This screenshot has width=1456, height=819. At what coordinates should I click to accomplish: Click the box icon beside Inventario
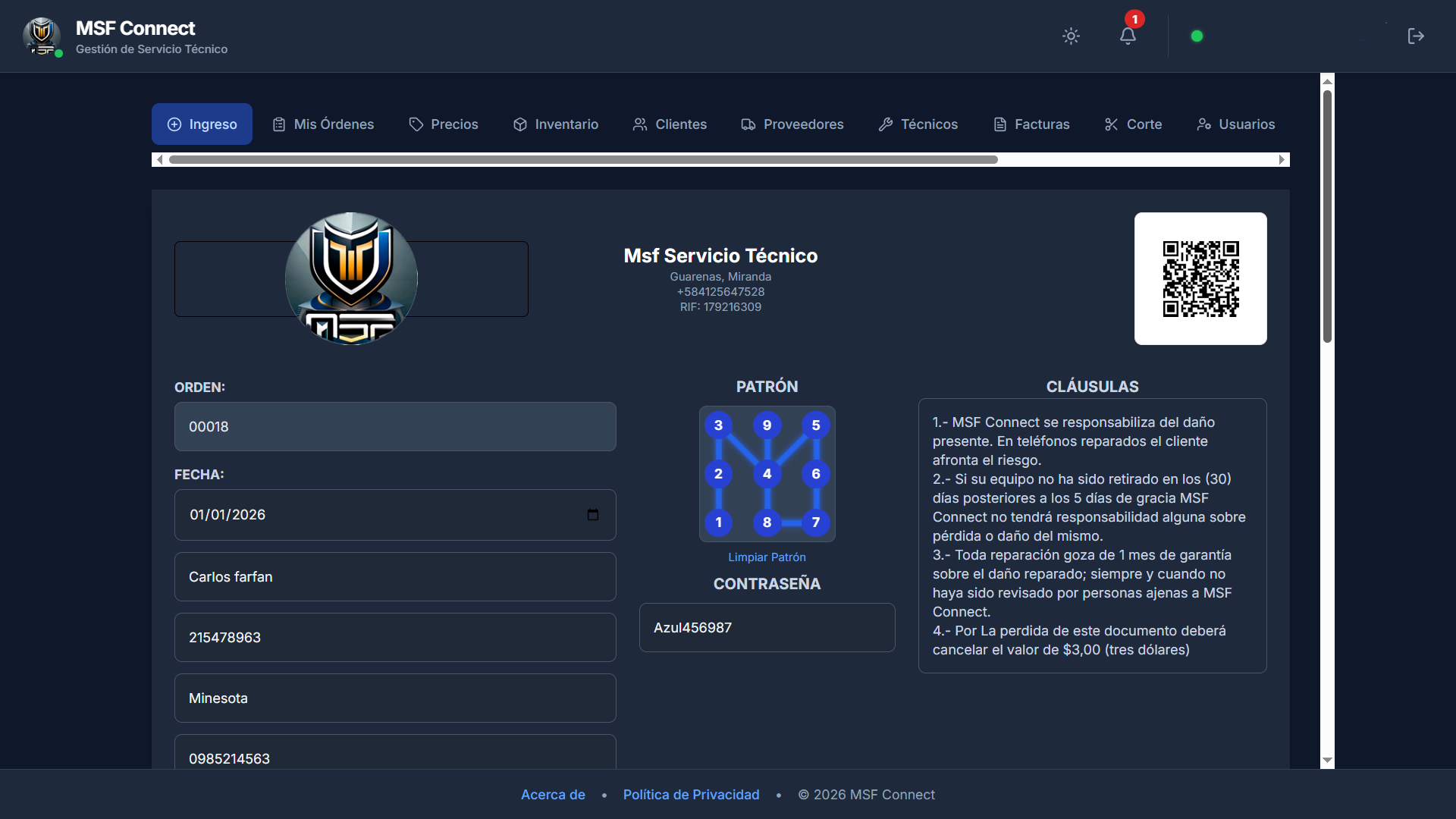(x=520, y=124)
